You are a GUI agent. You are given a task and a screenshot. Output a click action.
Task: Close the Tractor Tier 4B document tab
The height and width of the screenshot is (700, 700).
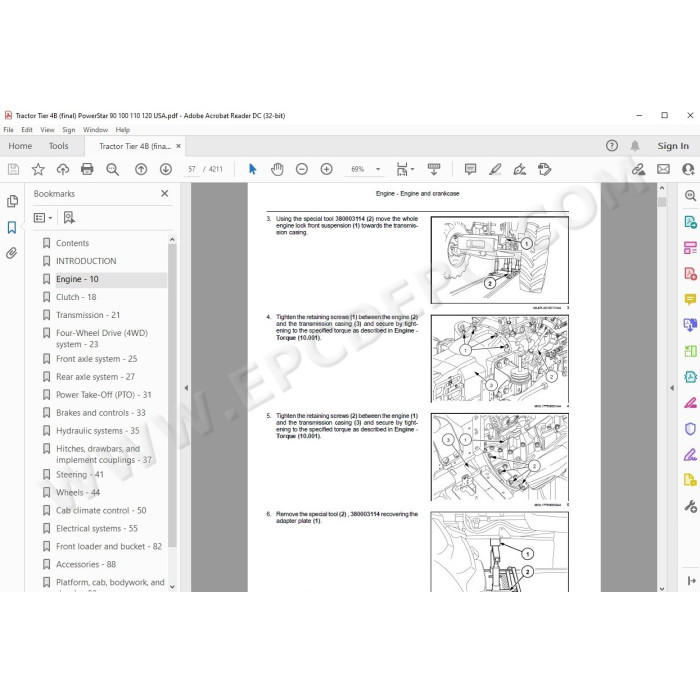tap(179, 146)
